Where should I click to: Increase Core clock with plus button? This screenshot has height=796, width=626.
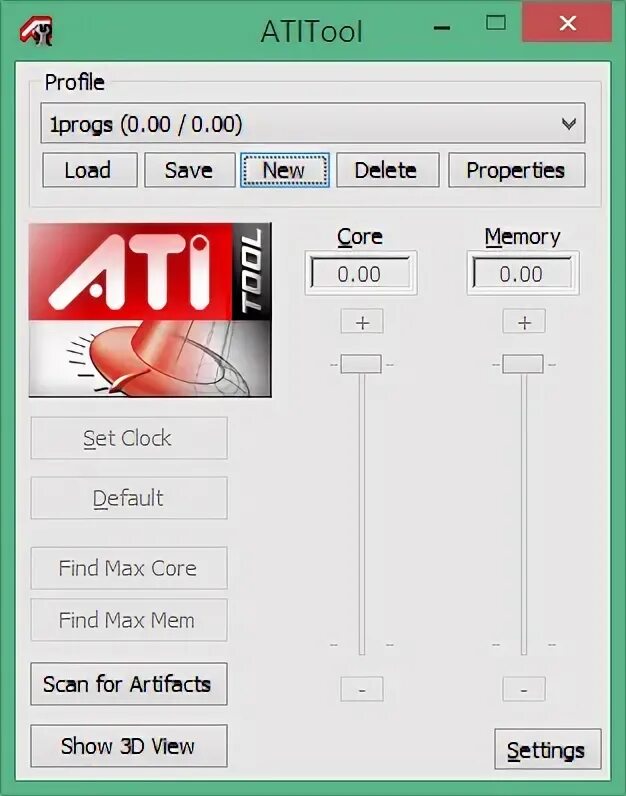[362, 321]
